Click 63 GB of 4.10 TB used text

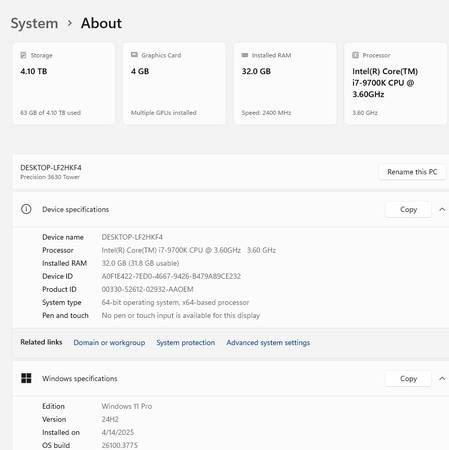coord(50,113)
